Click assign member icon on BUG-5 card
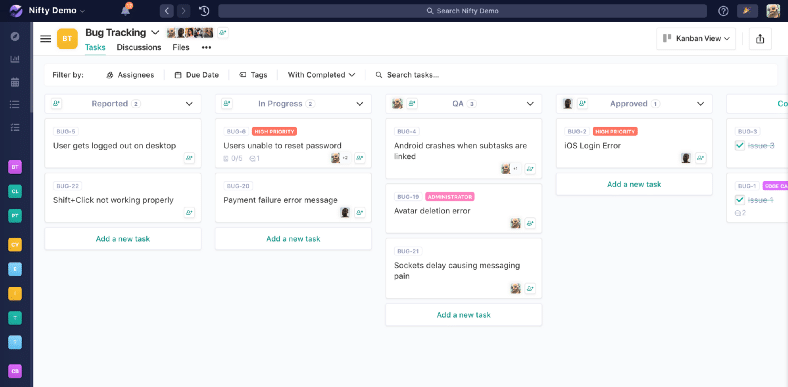 coord(189,158)
